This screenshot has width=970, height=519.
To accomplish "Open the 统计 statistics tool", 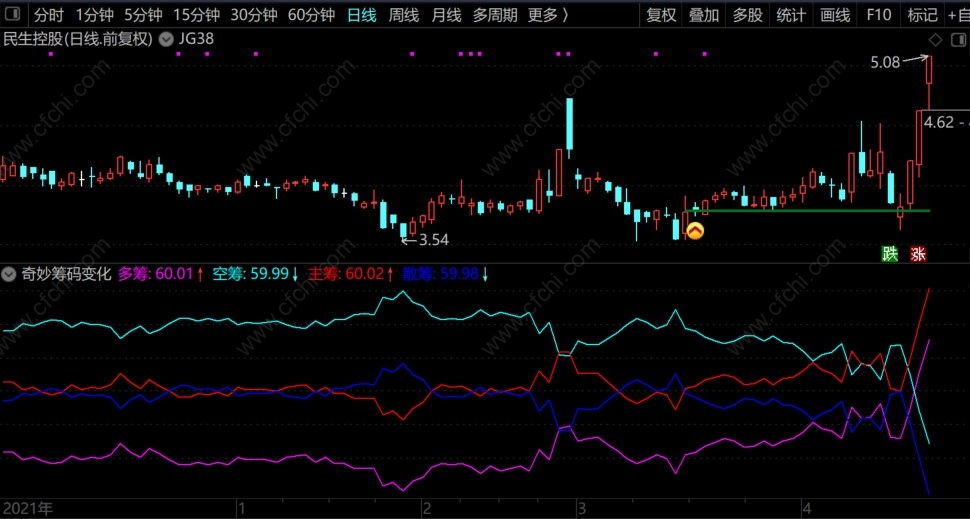I will pos(791,15).
